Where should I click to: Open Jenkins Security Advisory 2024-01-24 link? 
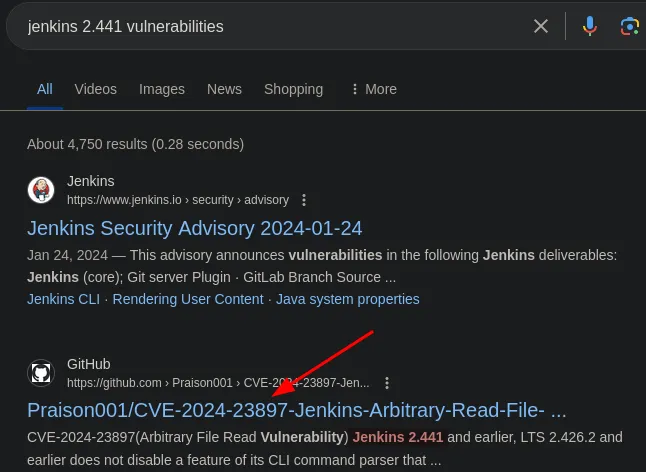tap(194, 228)
